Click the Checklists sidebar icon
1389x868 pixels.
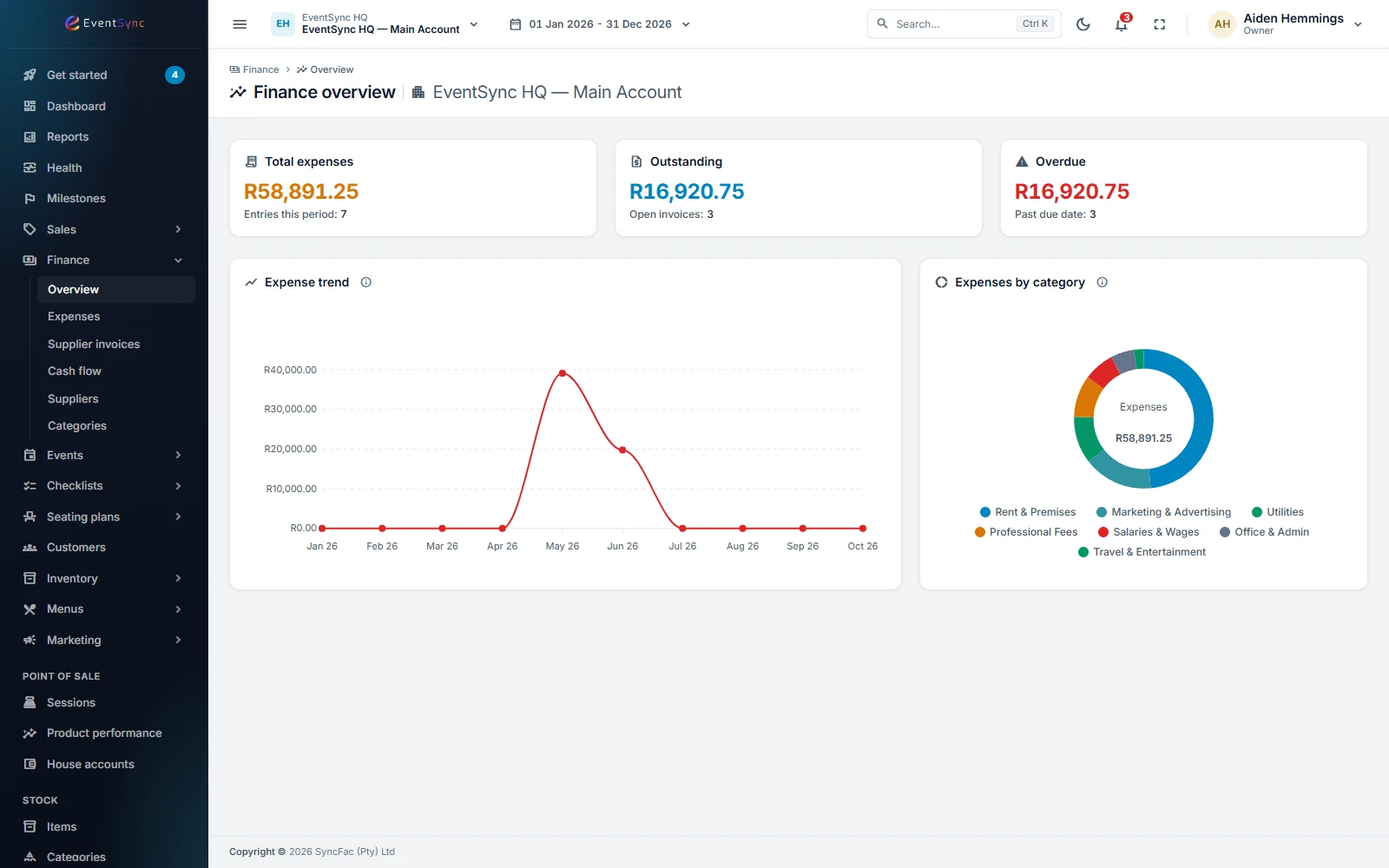click(30, 485)
